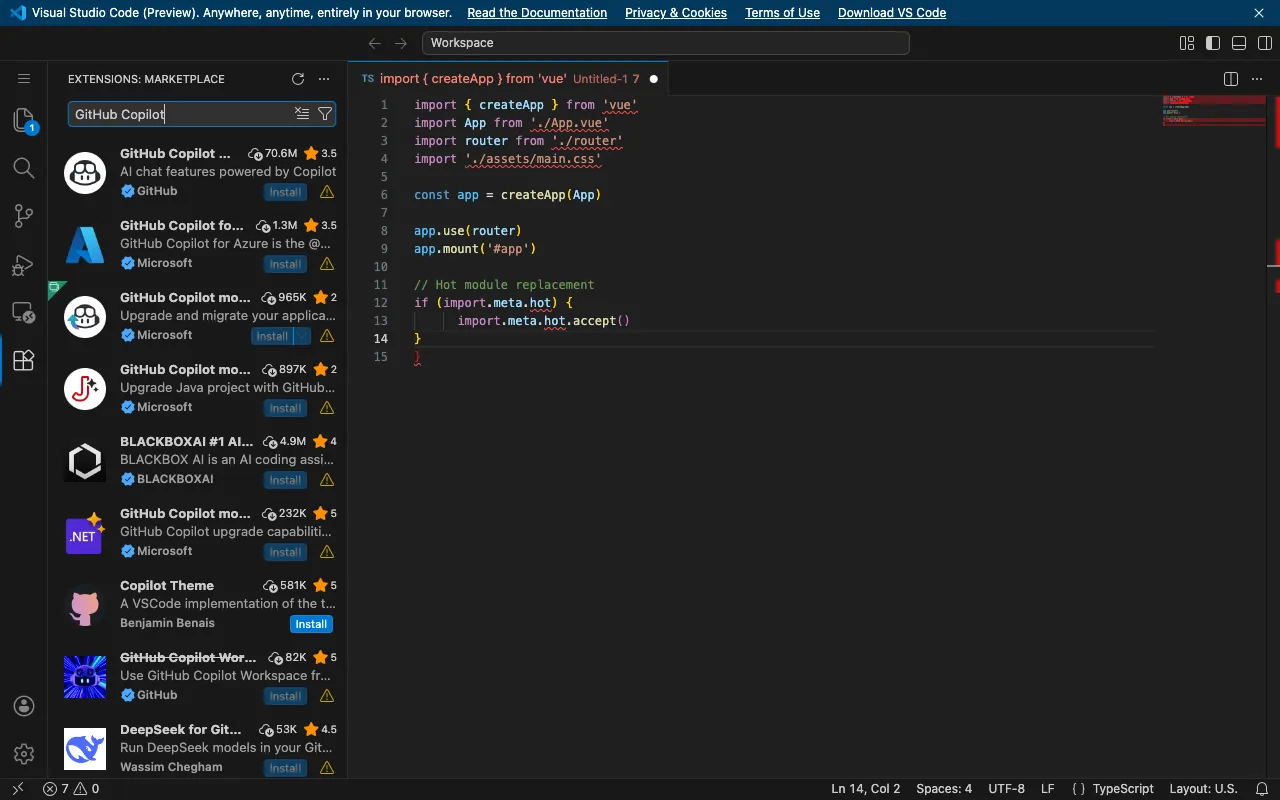Open Layout: U.S. keyboard setting

pos(1203,789)
